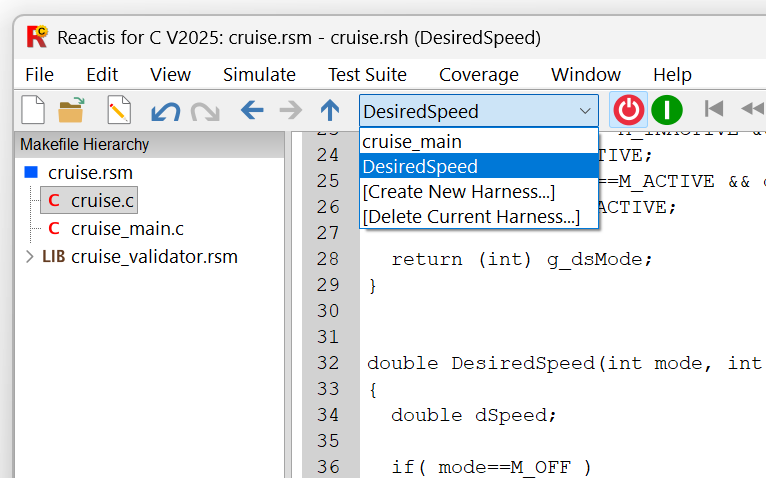Open the View menu
Viewport: 766px width, 478px height.
point(170,75)
